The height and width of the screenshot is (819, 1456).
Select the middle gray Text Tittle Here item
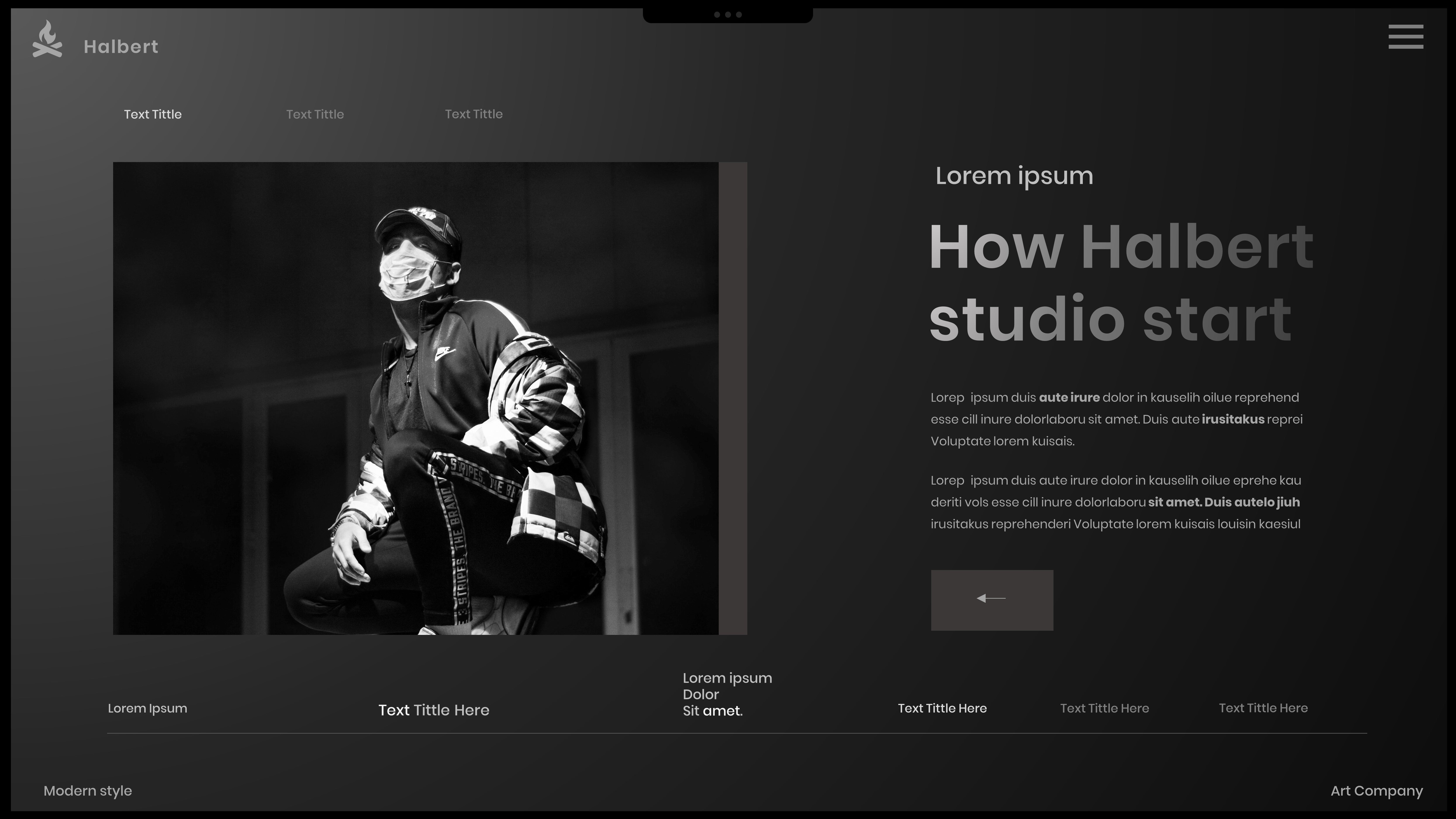point(1104,708)
